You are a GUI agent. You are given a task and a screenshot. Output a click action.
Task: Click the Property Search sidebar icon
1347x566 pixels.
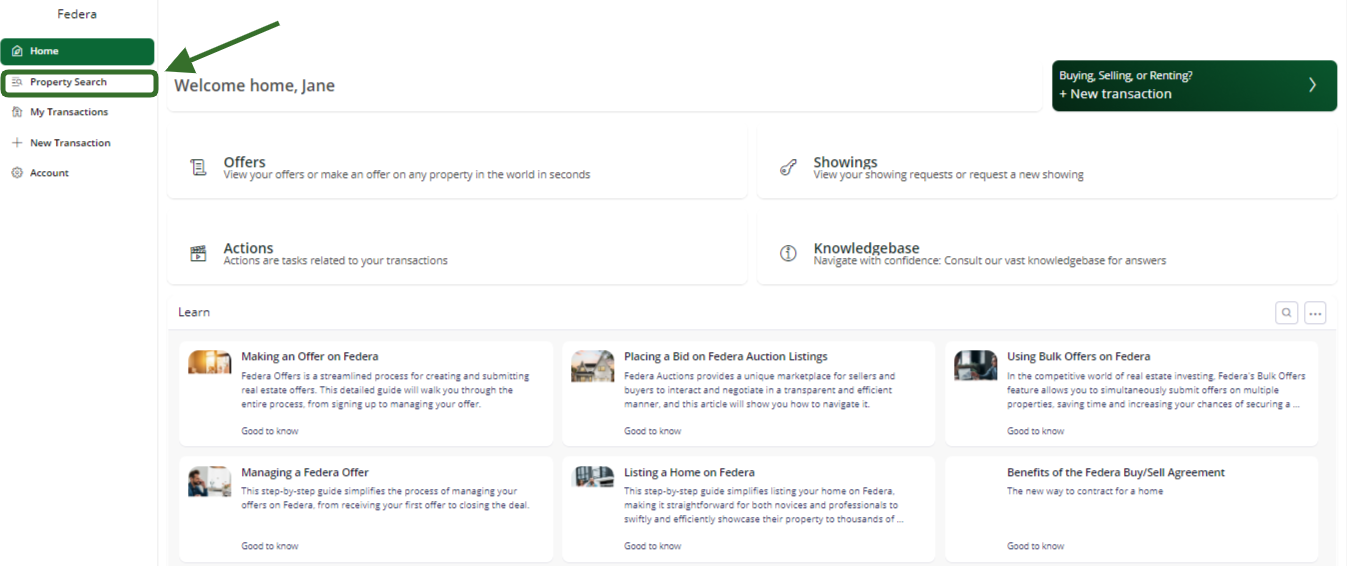[17, 82]
